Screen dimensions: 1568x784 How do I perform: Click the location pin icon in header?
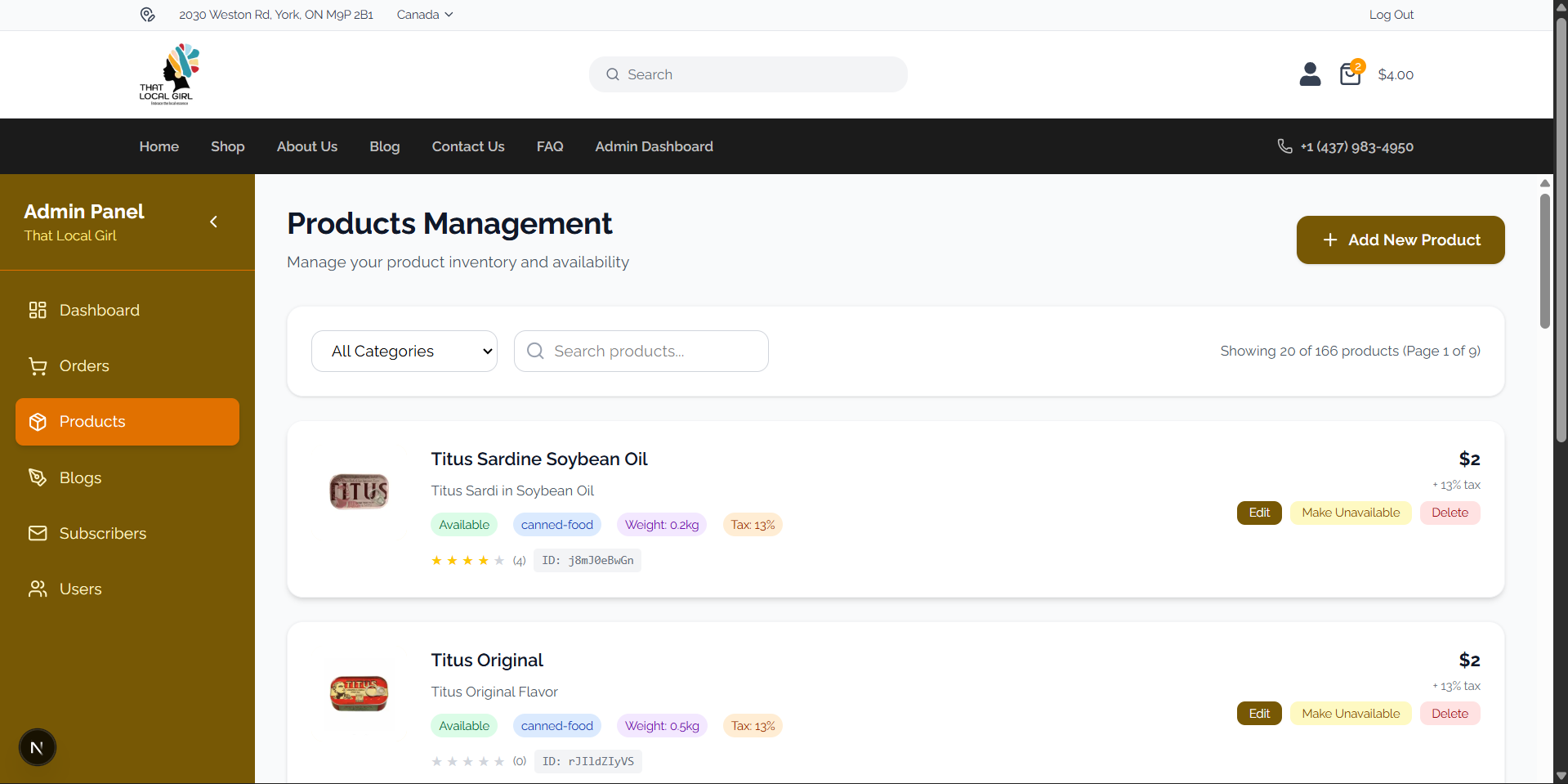[147, 14]
